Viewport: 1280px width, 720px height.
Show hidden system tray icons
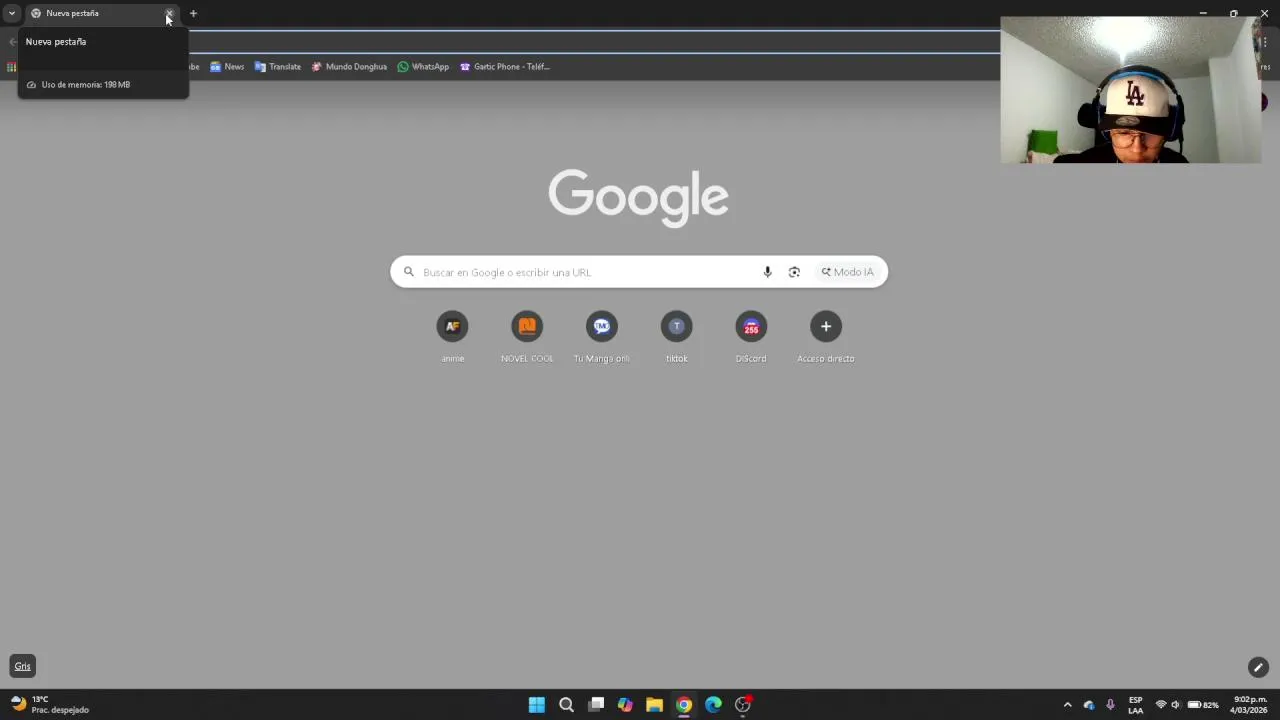(1067, 705)
